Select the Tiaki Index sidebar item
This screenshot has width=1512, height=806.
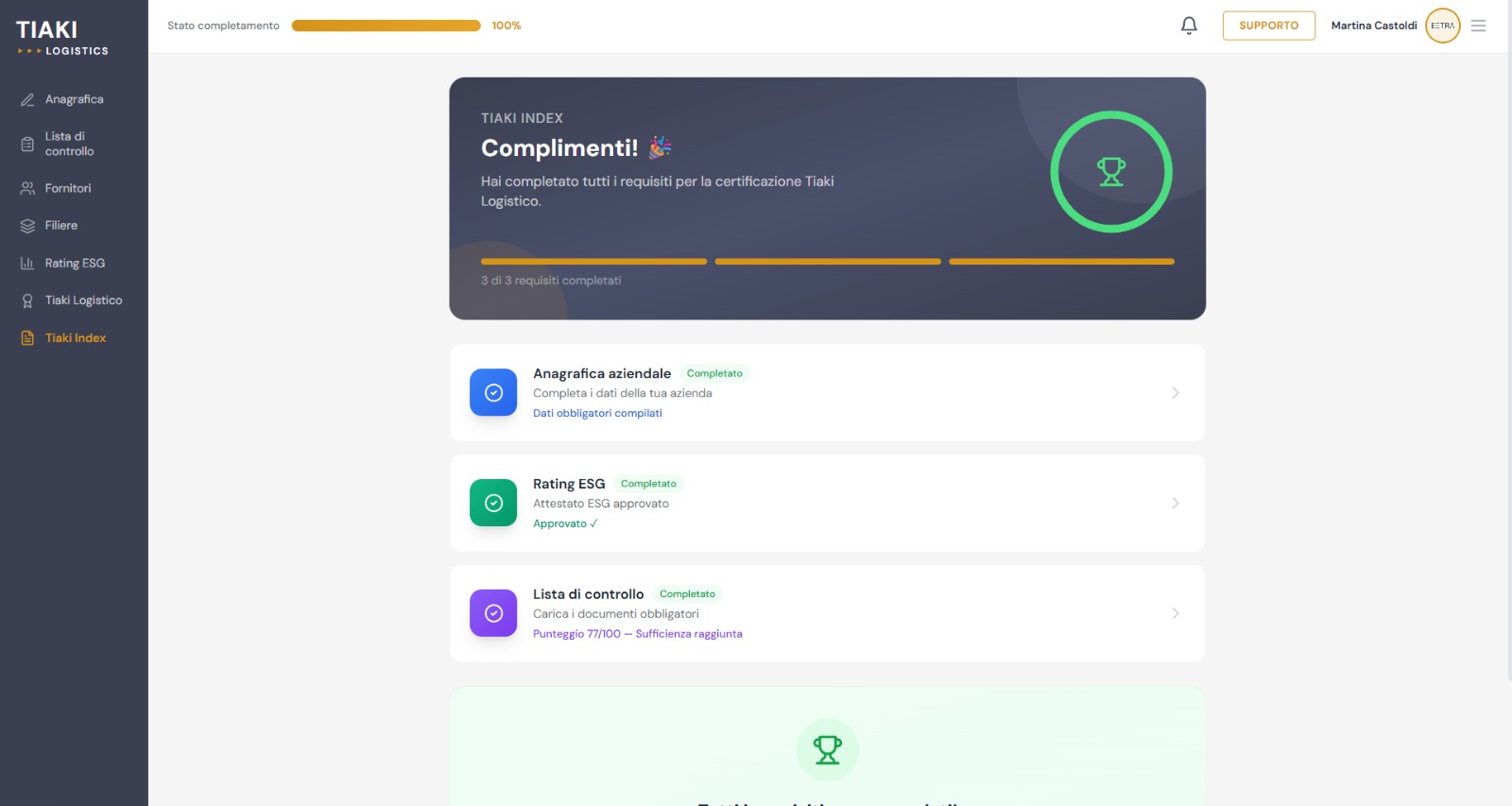[x=74, y=337]
